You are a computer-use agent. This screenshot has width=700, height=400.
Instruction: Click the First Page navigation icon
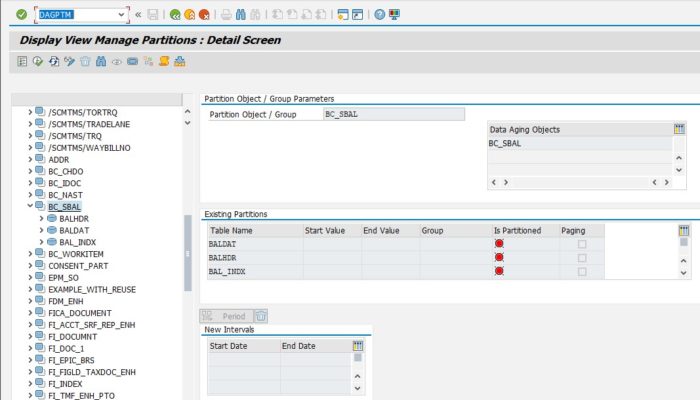tap(277, 15)
